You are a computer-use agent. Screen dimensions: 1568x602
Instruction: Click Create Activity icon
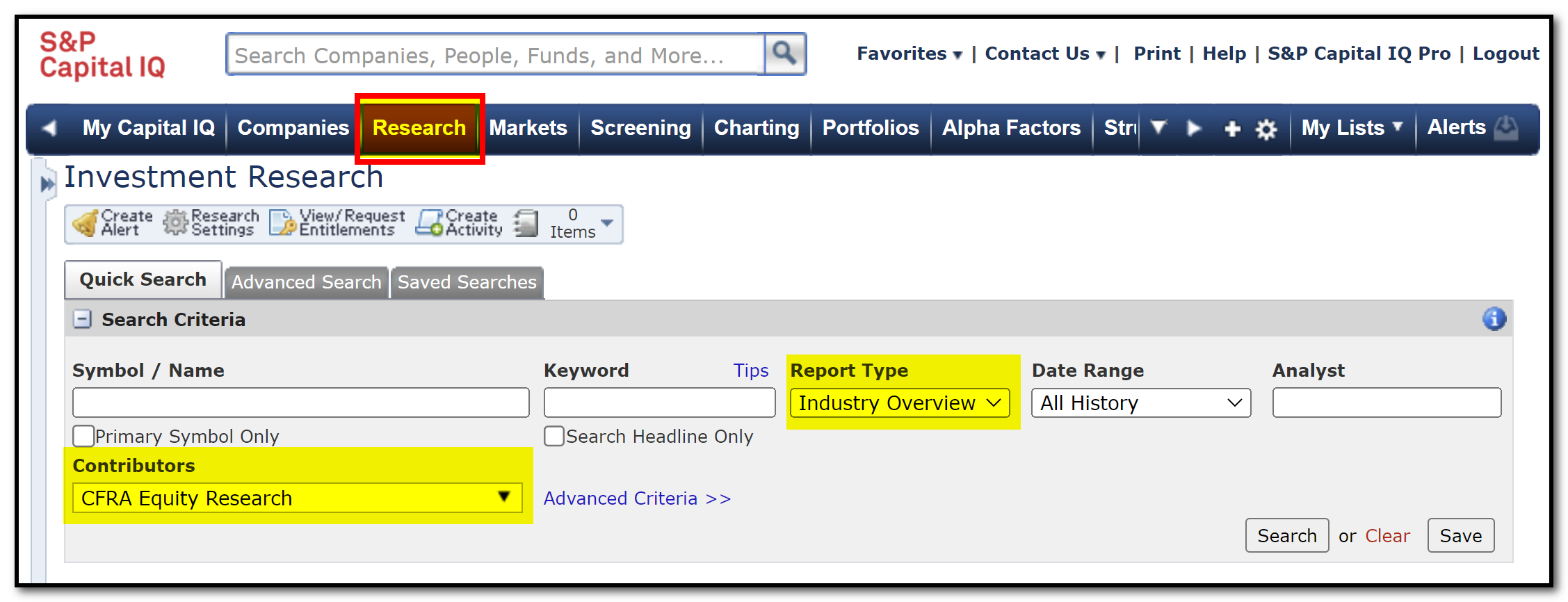coord(429,223)
